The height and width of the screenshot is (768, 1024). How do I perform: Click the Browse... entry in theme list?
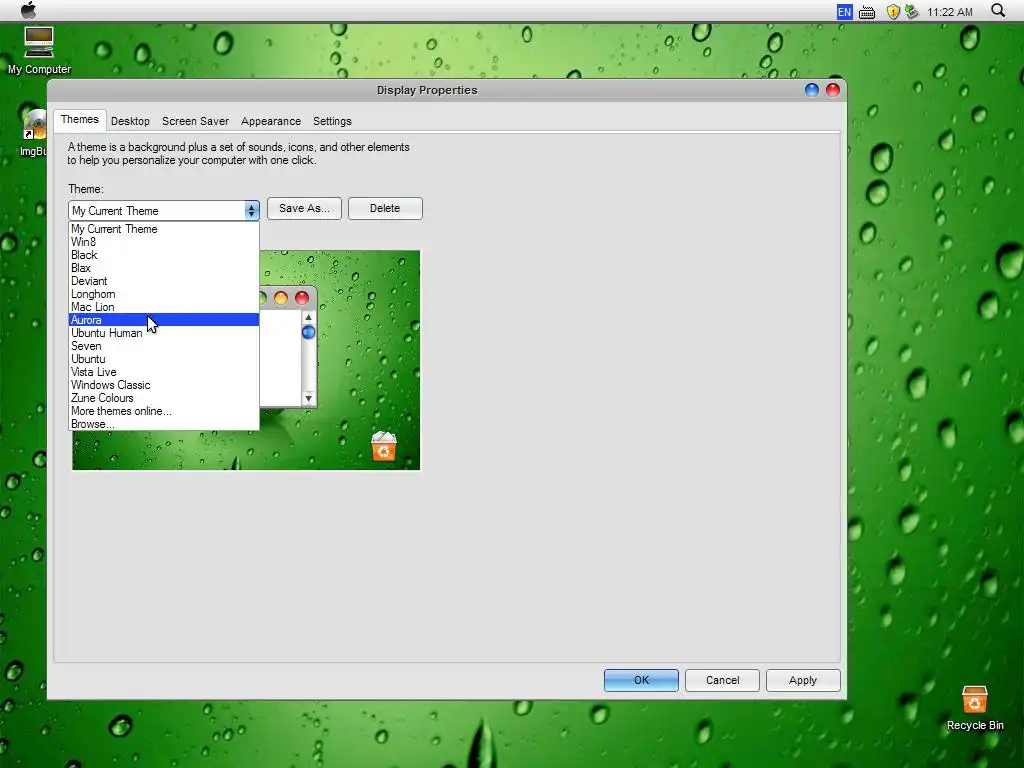pyautogui.click(x=164, y=424)
